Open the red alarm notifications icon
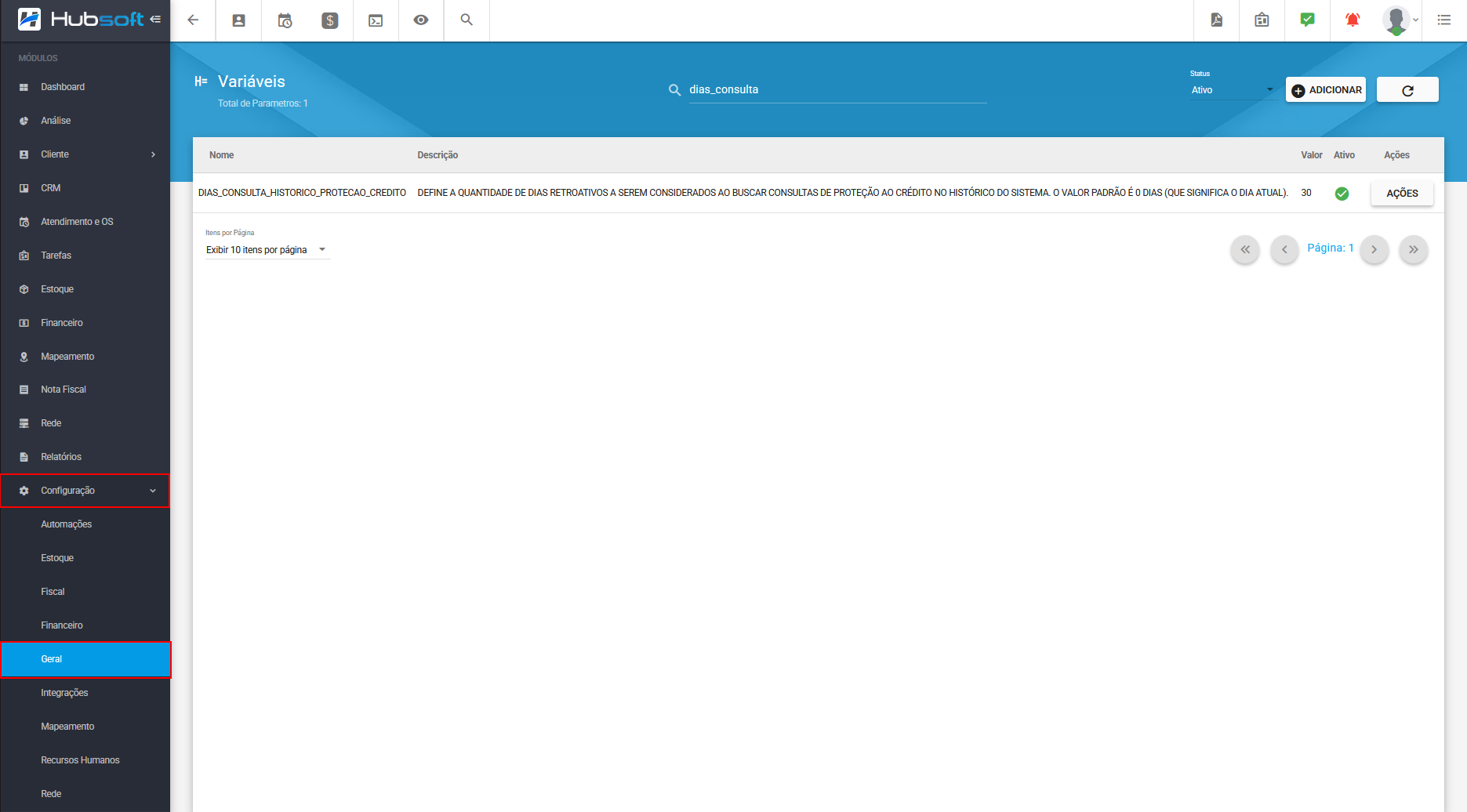1467x812 pixels. pyautogui.click(x=1353, y=20)
